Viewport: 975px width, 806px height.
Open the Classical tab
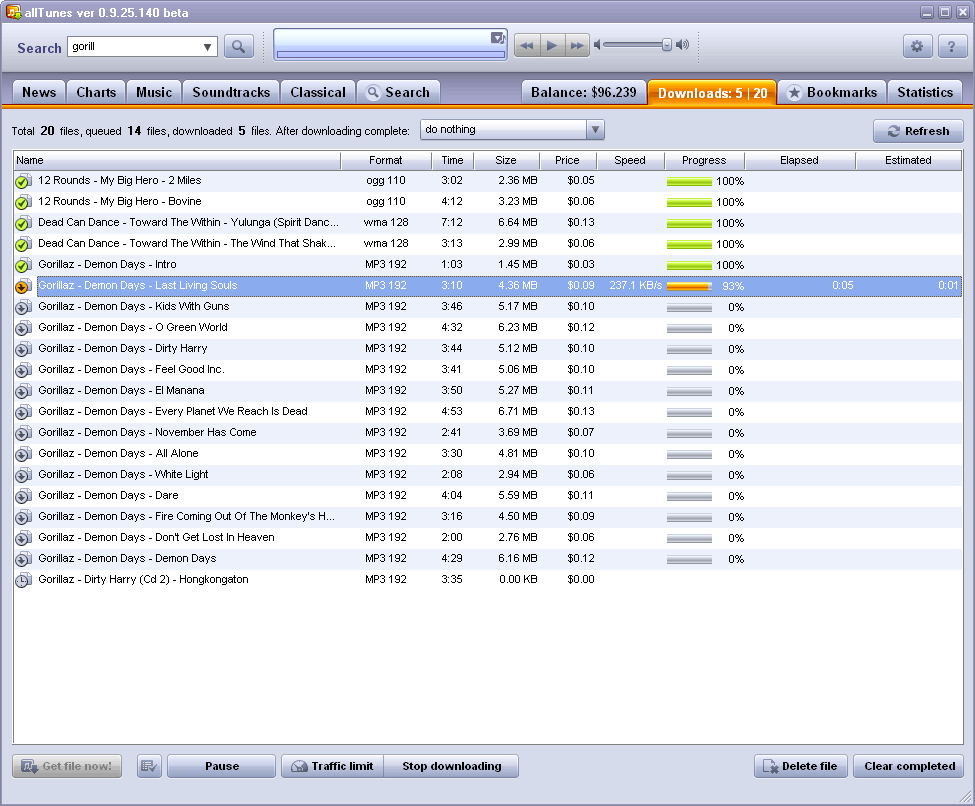click(x=318, y=92)
